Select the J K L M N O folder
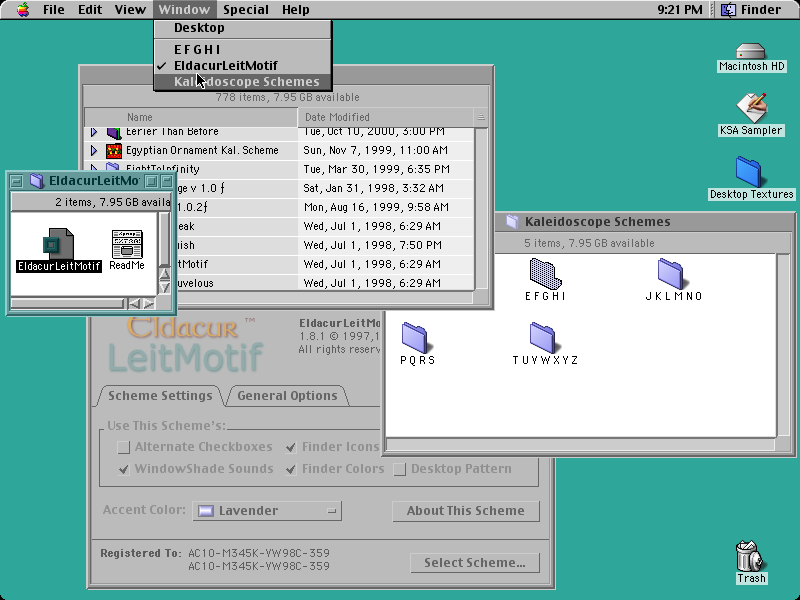The height and width of the screenshot is (600, 800). (x=671, y=273)
